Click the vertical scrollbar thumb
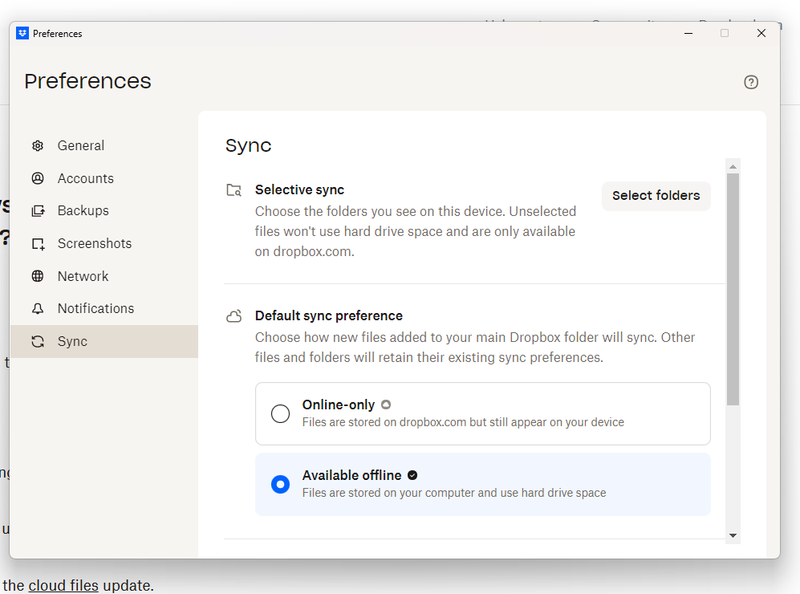800x594 pixels. [x=733, y=290]
